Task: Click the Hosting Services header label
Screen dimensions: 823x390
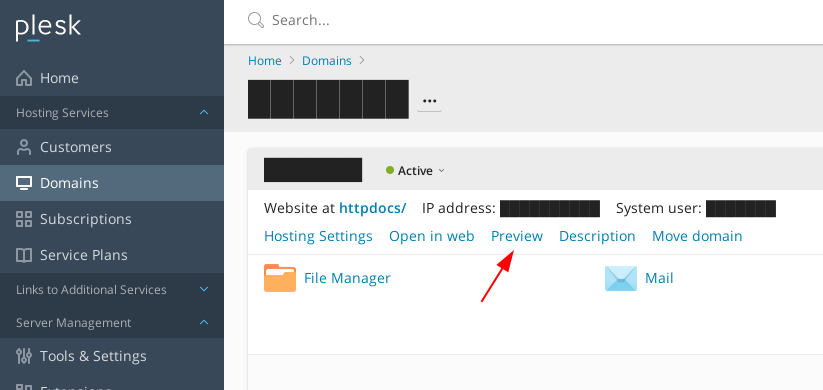Action: 62,113
